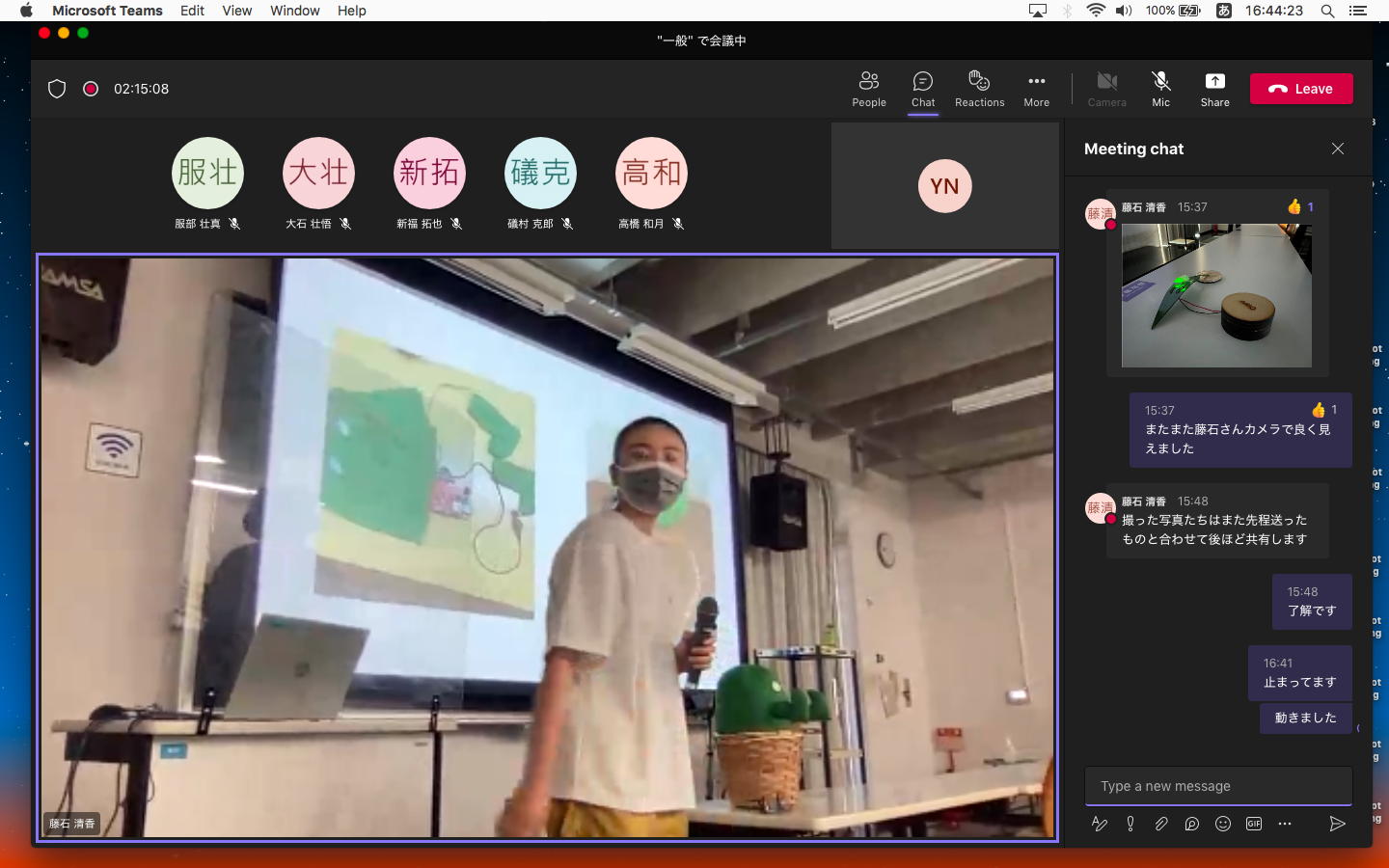Click the Format text icon in chat
Screen dimensions: 1389x868
point(1099,824)
